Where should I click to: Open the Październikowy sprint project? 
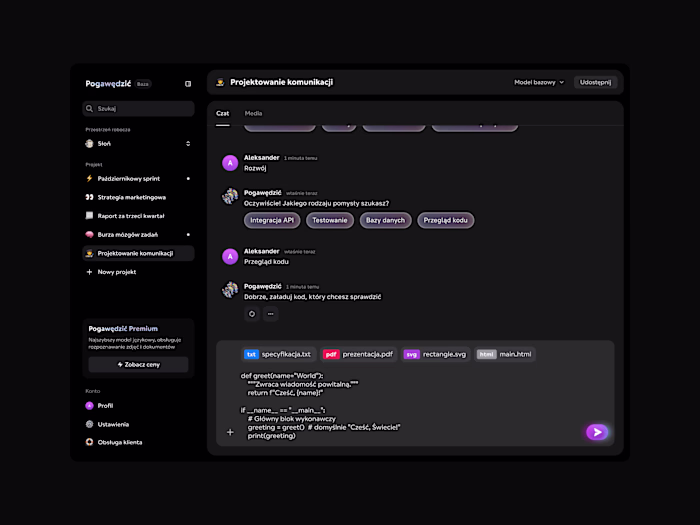(138, 179)
